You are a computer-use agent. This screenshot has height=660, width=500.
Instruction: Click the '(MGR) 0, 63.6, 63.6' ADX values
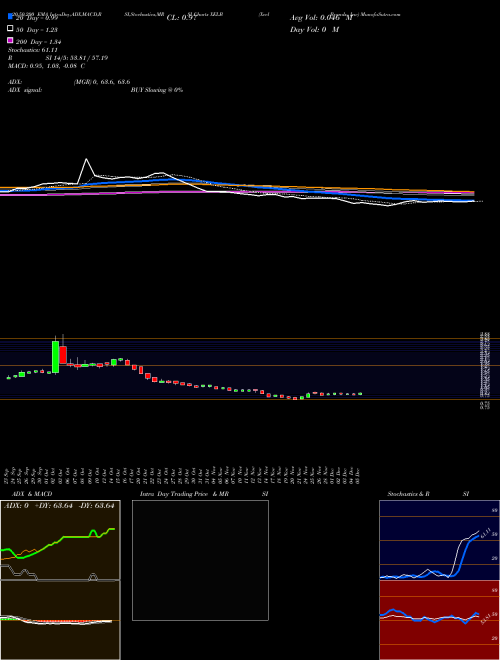pyautogui.click(x=101, y=82)
